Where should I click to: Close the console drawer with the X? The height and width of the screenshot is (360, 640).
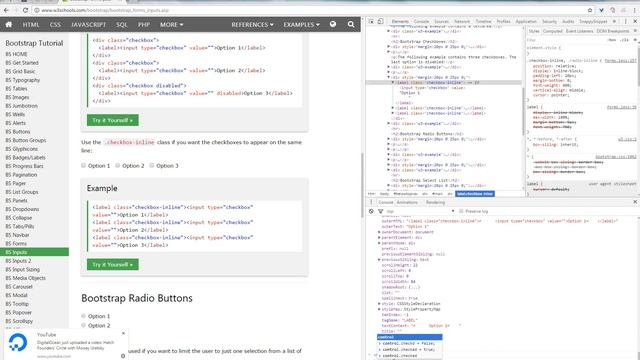[635, 202]
